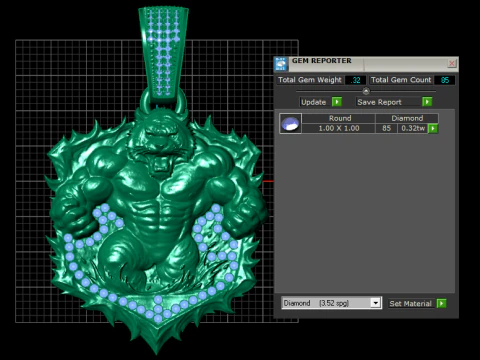This screenshot has height=360, width=480.
Task: Click the gem quantity 85 cell
Action: tap(387, 128)
